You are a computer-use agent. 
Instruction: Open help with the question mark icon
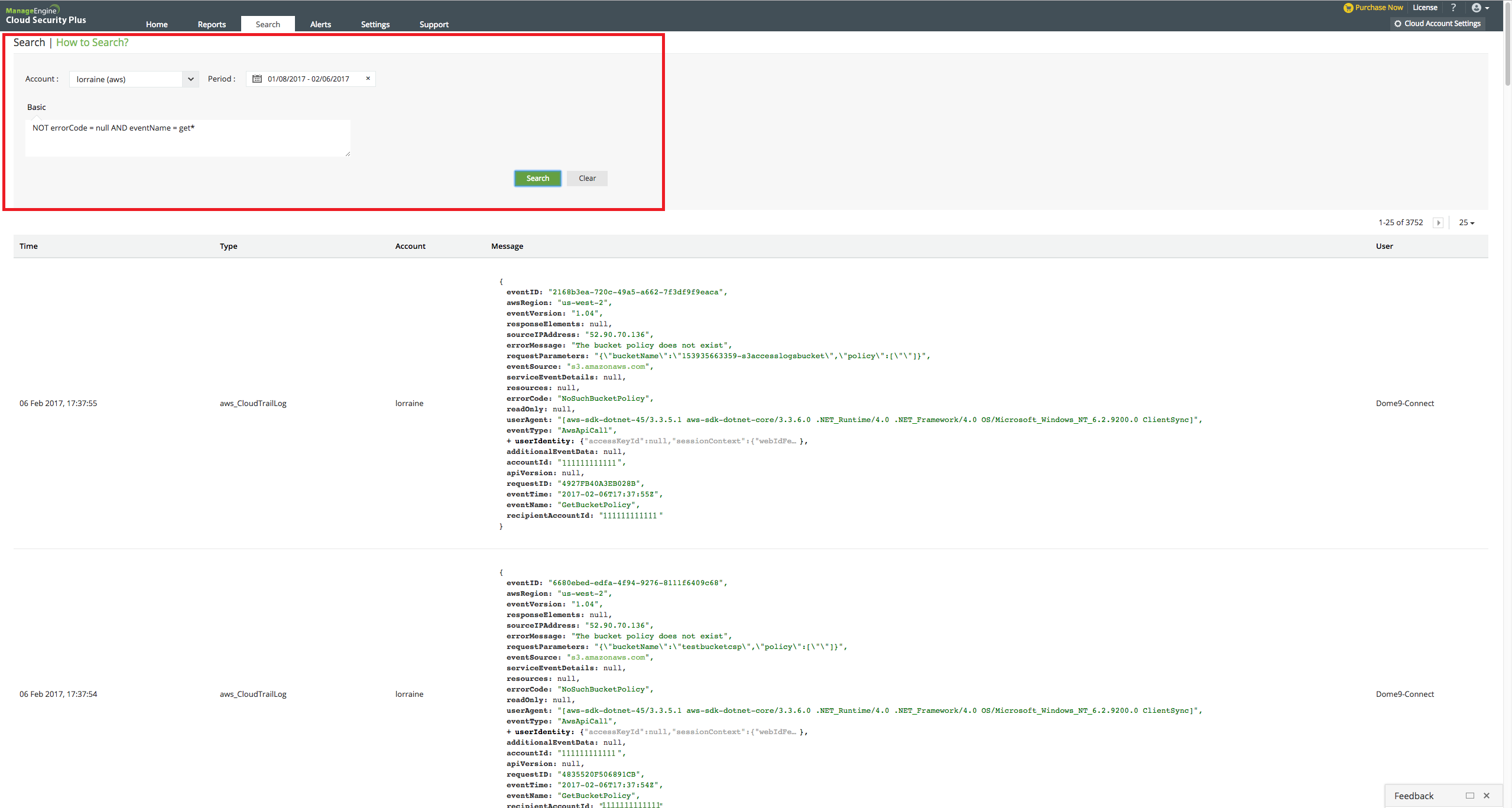[1453, 8]
